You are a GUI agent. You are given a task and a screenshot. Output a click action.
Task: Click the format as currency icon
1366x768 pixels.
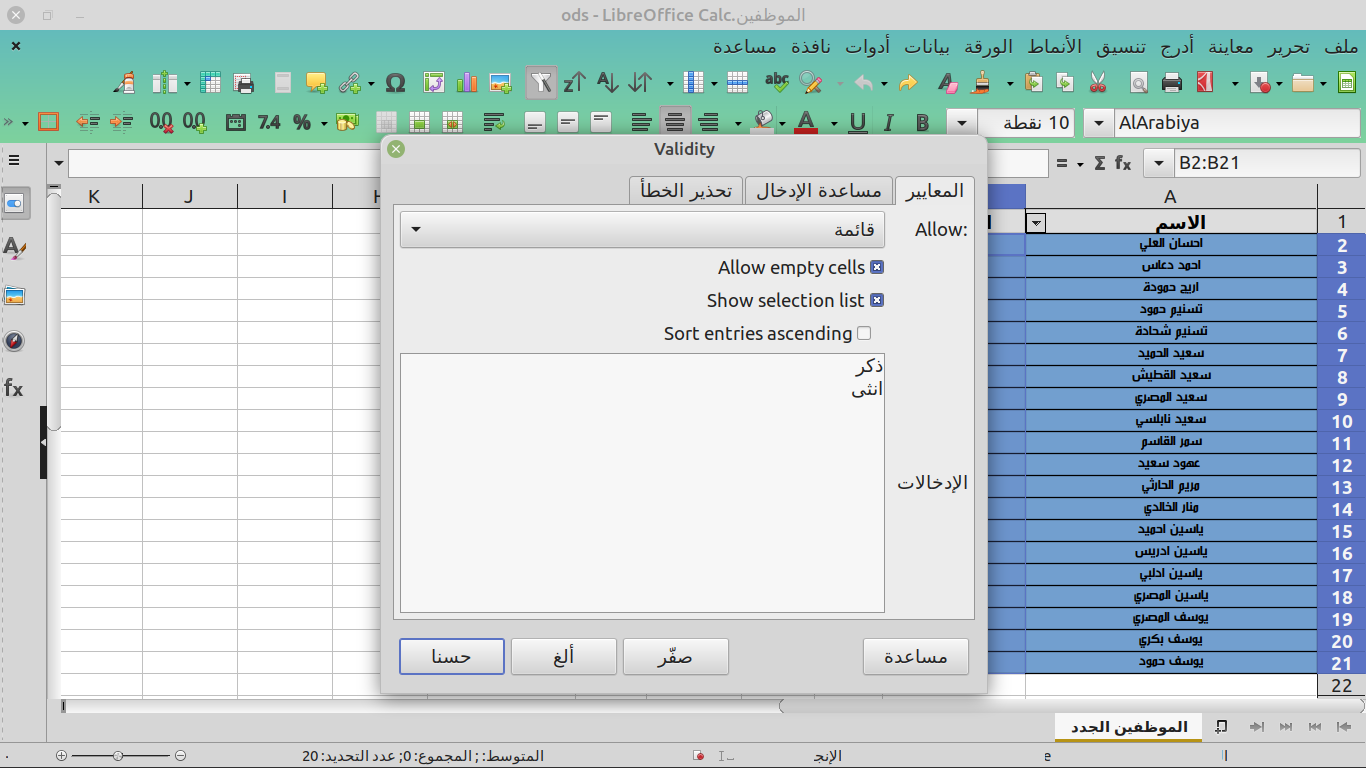tap(347, 123)
